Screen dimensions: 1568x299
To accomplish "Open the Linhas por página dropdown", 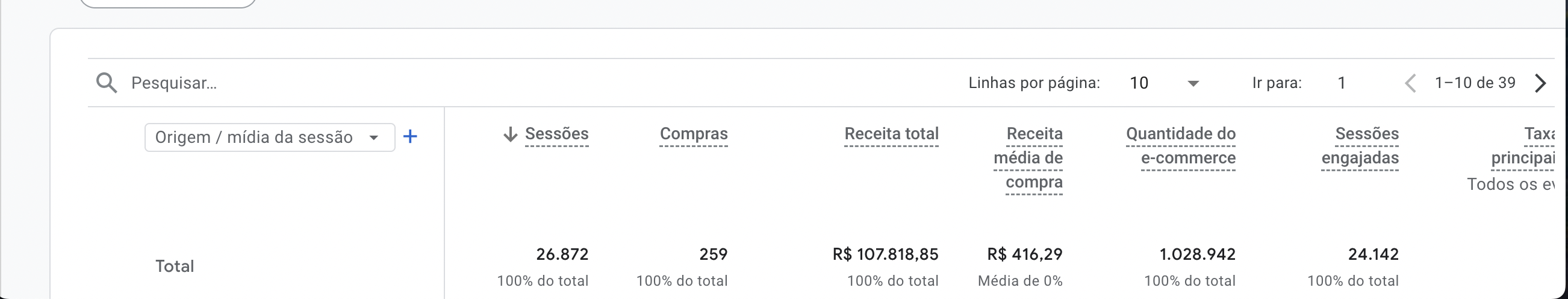I will point(1163,83).
